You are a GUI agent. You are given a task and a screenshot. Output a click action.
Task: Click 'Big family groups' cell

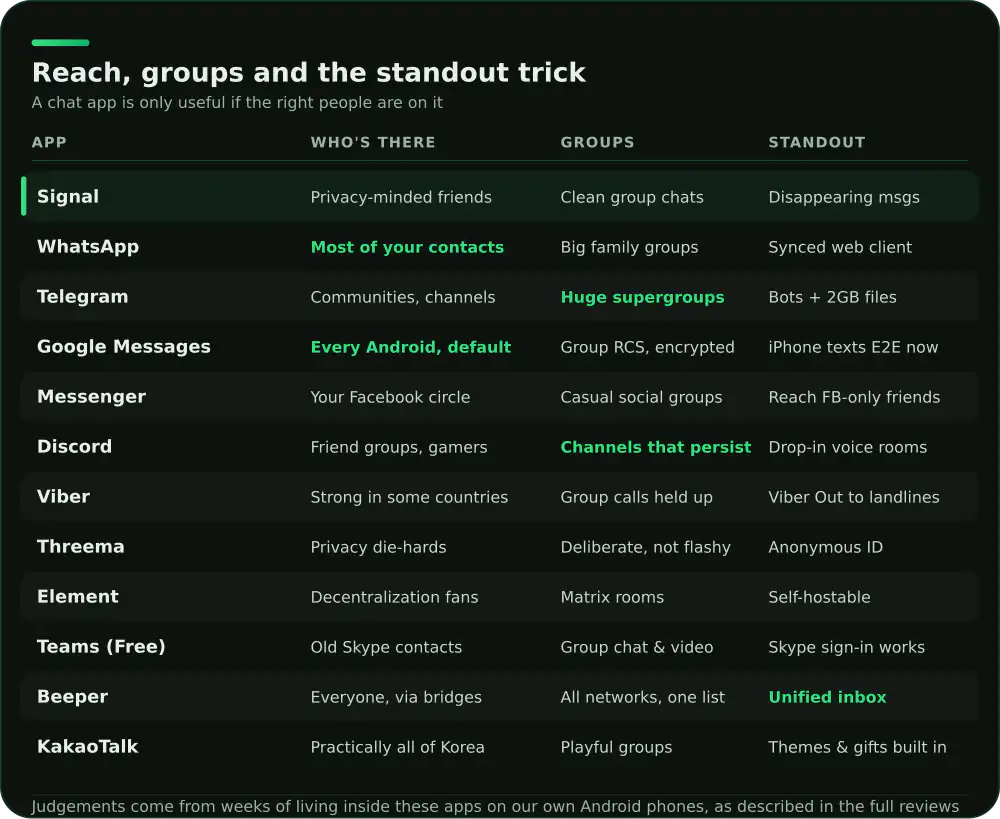tap(629, 247)
